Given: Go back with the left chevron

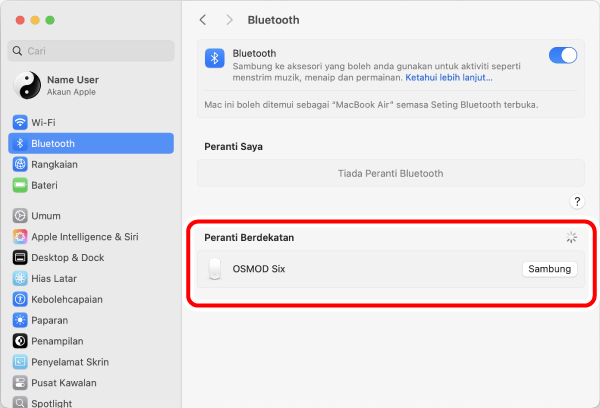Looking at the screenshot, I should coord(204,20).
